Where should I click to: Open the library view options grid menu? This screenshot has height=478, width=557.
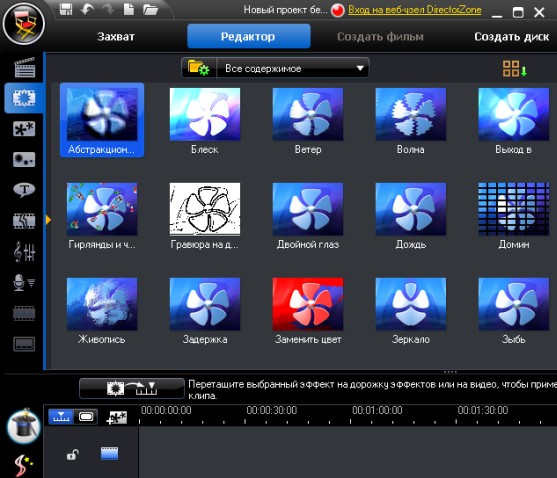(x=514, y=68)
